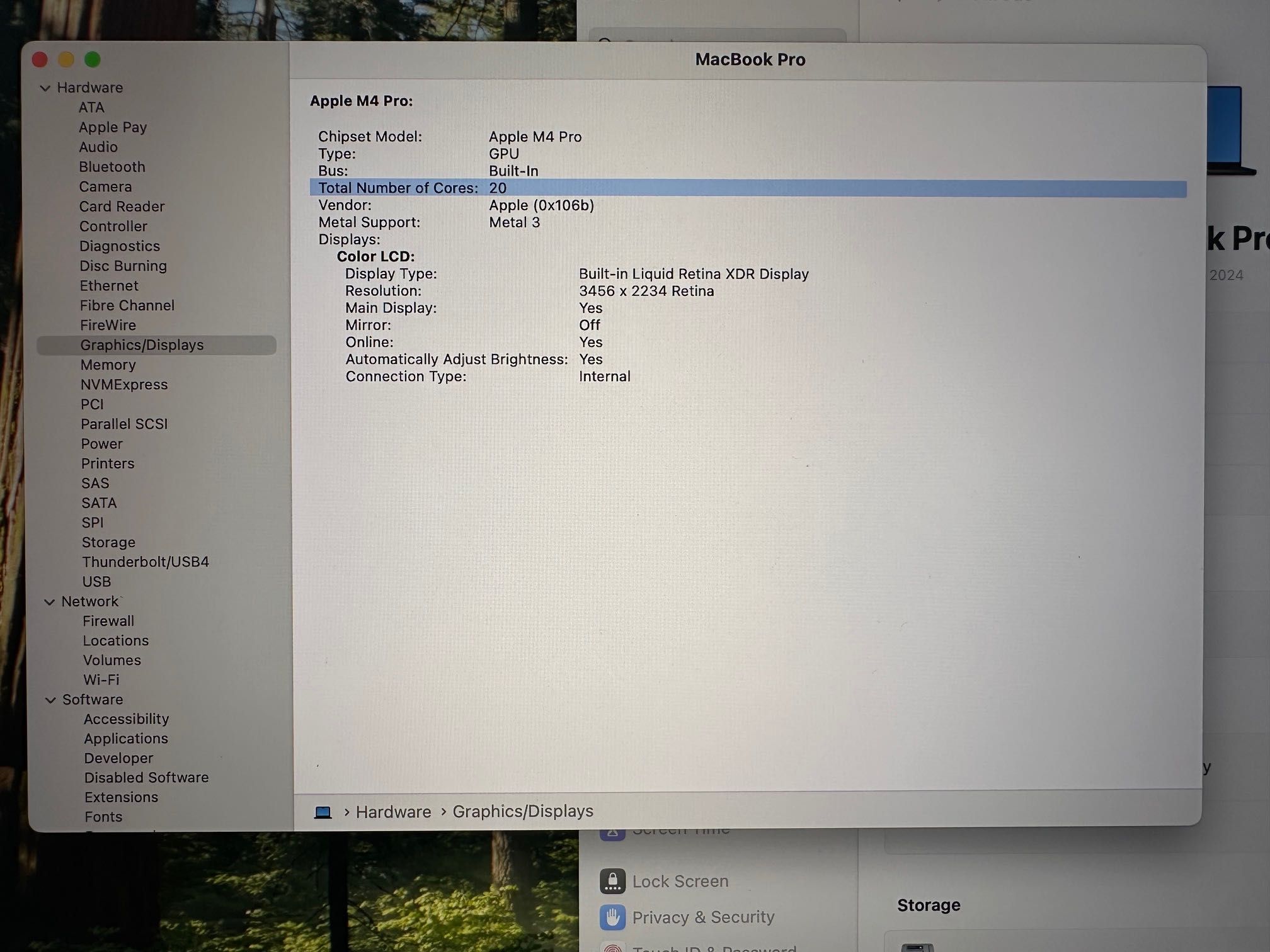Select SPI in the sidebar
Screen dimensions: 1270x952
tap(93, 523)
